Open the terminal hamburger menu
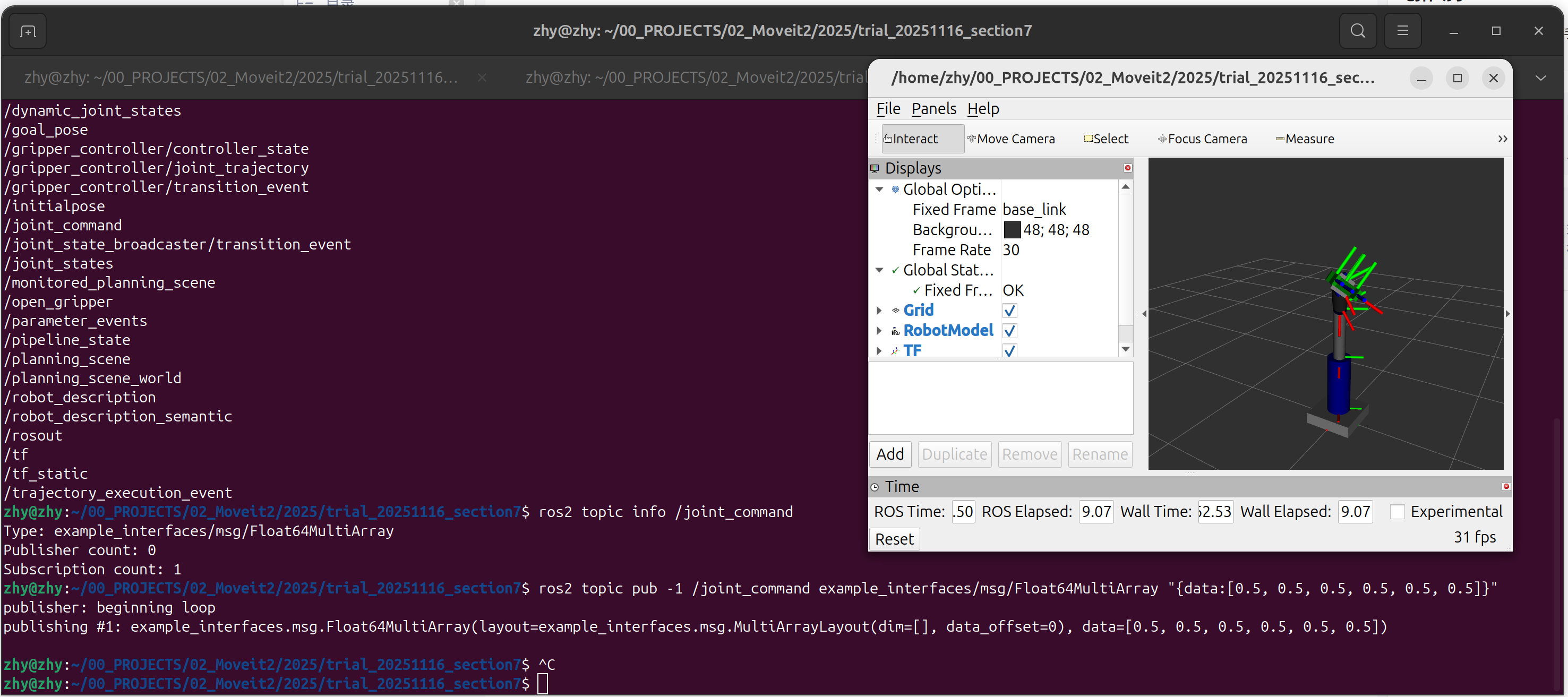Screen dimensions: 1568x697 [x=1402, y=31]
